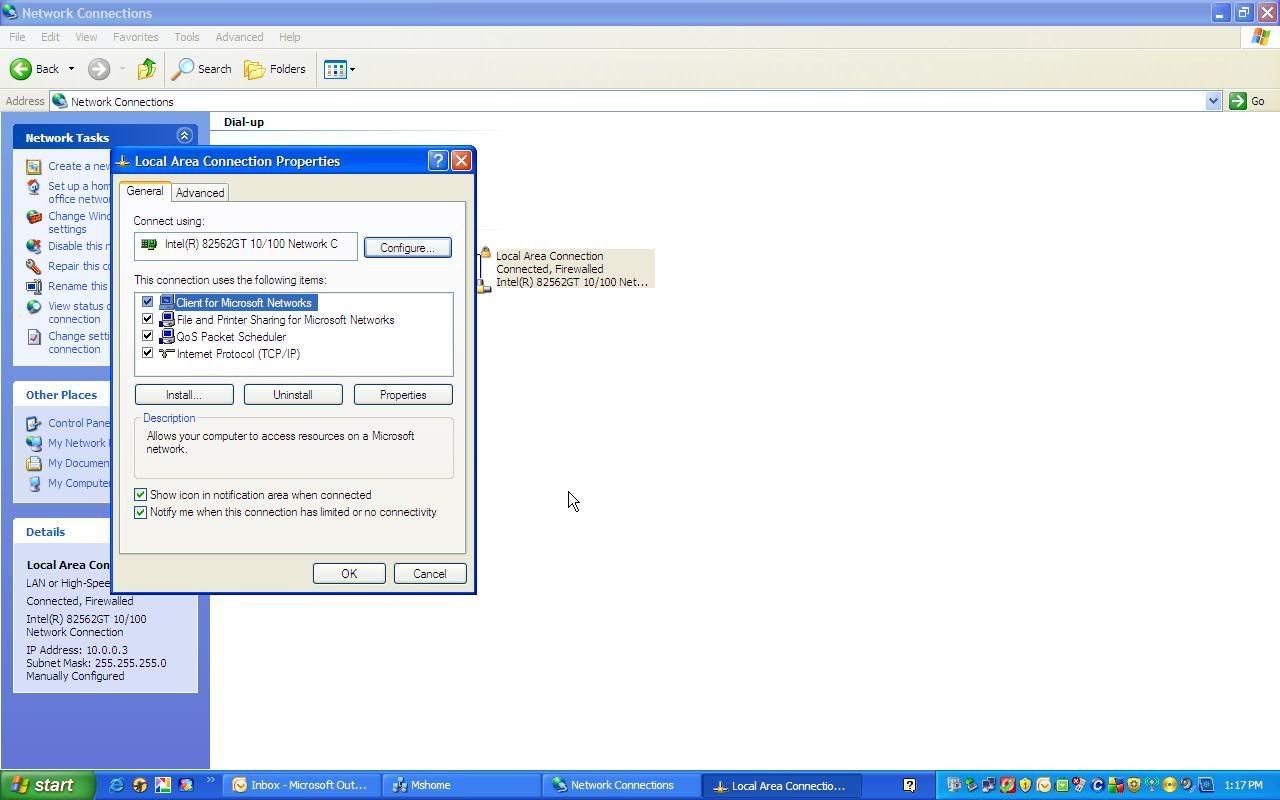Click Change settings of connection icon
1280x800 pixels.
point(34,337)
